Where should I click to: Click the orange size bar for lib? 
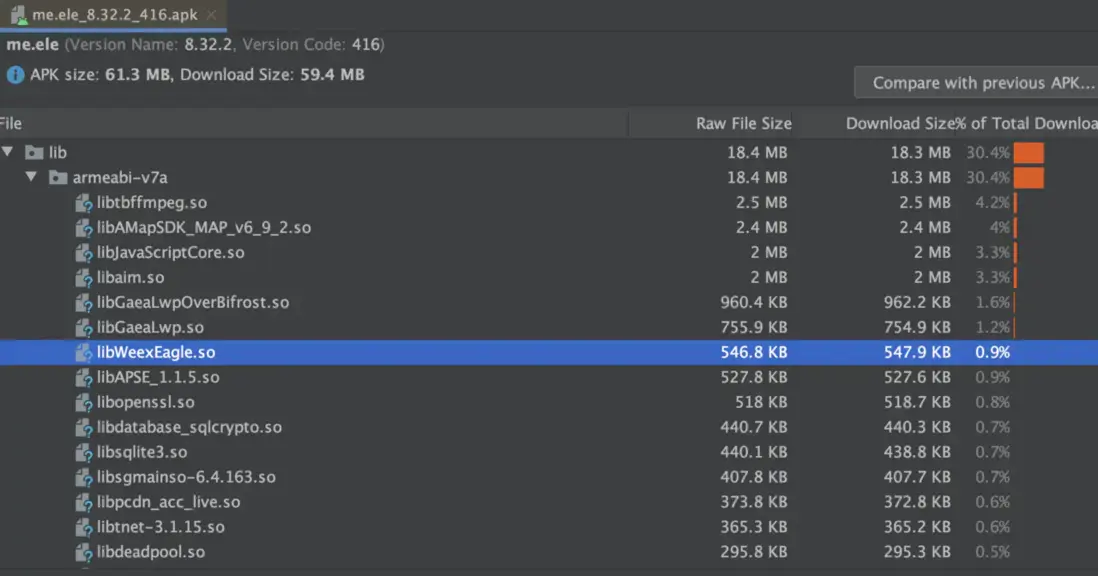click(x=1028, y=153)
